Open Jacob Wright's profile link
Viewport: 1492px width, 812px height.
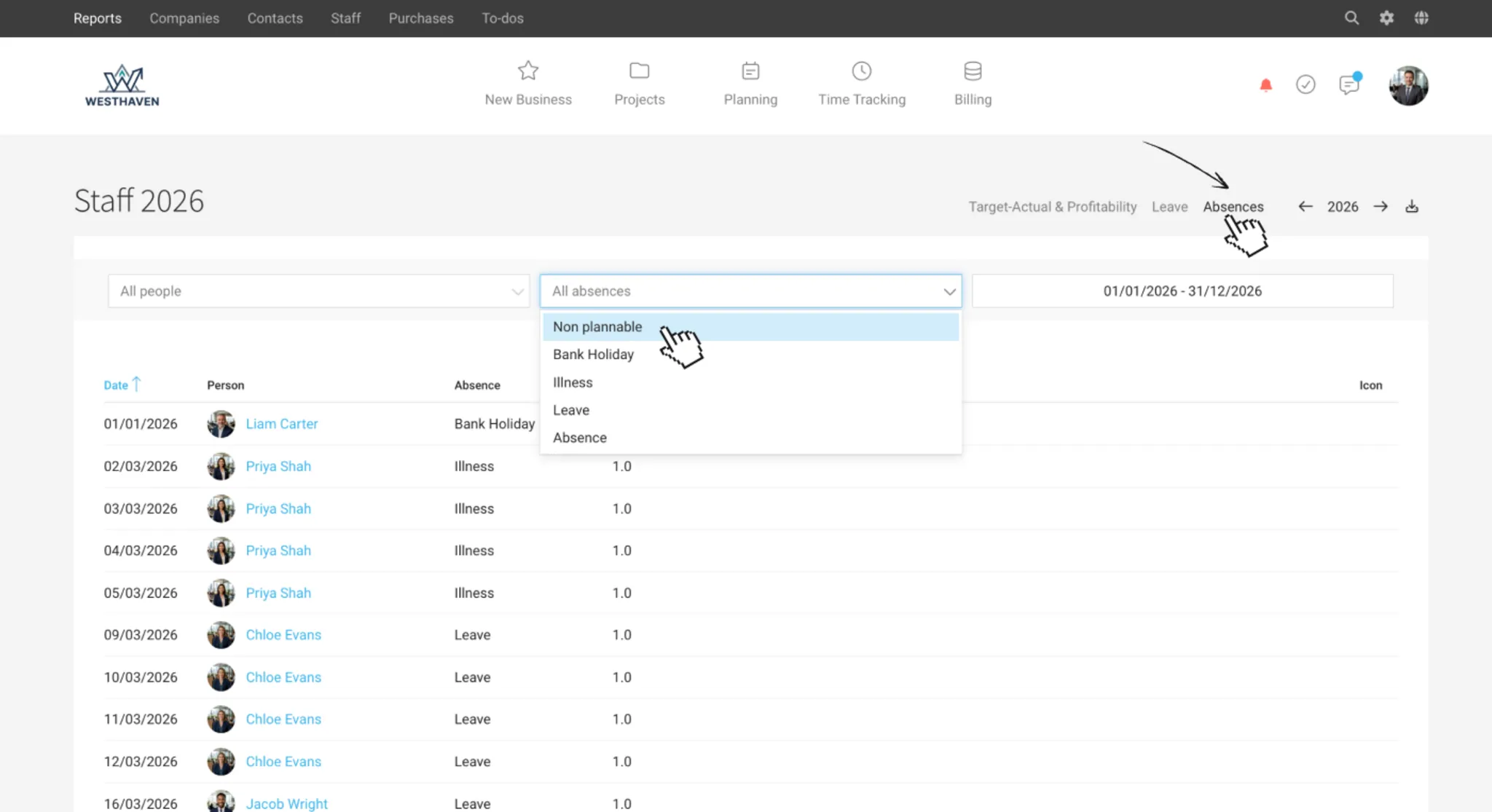pos(286,804)
